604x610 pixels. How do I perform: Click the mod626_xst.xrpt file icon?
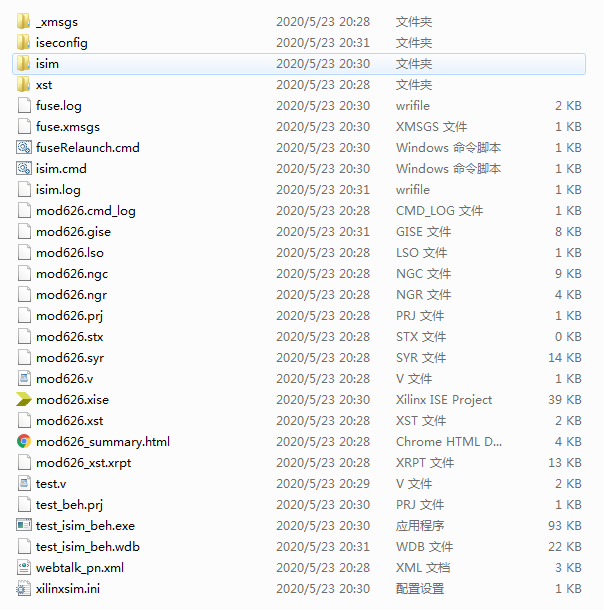point(24,463)
